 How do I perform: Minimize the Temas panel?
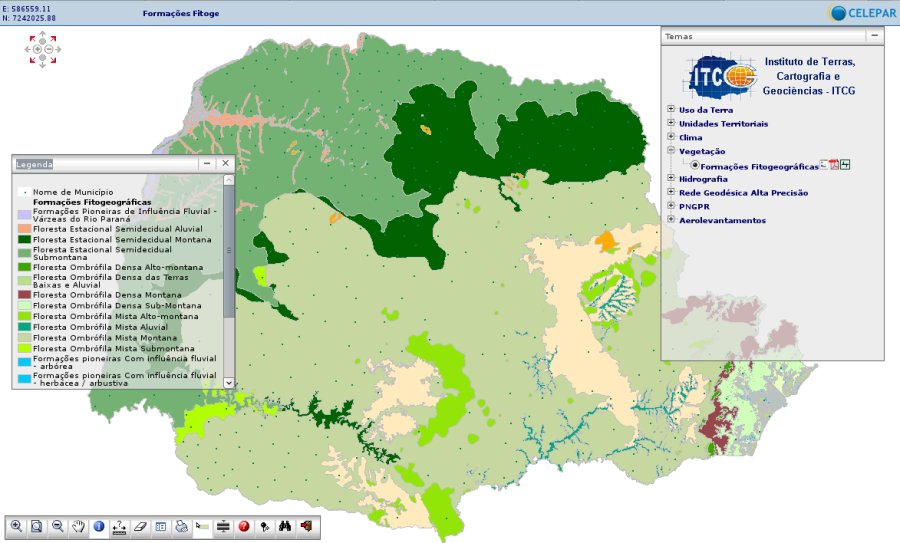[x=874, y=36]
